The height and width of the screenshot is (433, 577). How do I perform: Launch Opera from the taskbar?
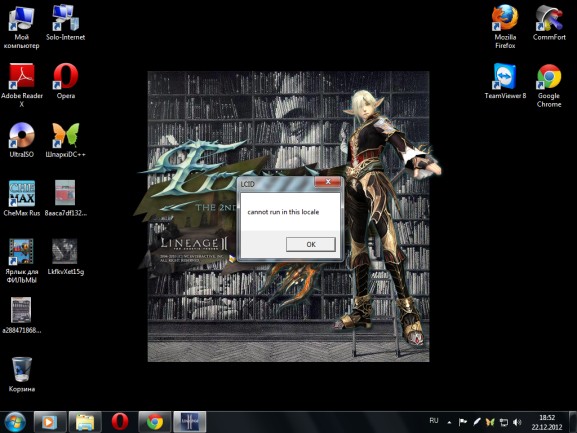(120, 422)
